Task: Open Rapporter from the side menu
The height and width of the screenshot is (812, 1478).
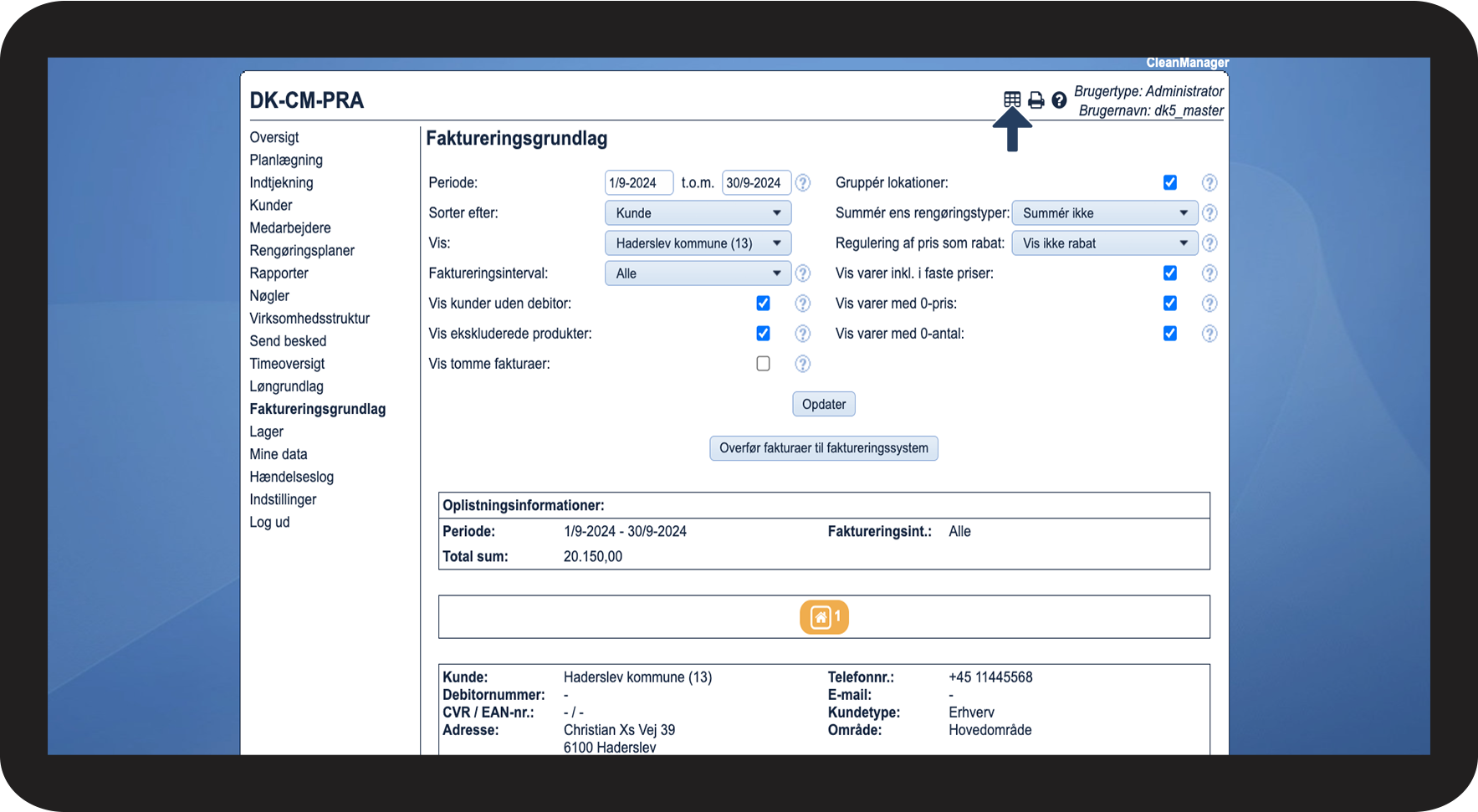Action: 279,273
